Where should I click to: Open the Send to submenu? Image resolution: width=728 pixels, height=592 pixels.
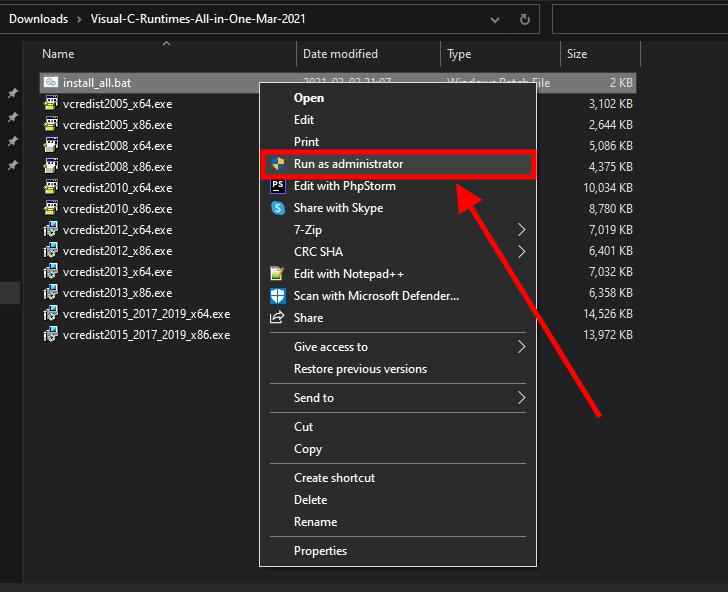click(521, 398)
